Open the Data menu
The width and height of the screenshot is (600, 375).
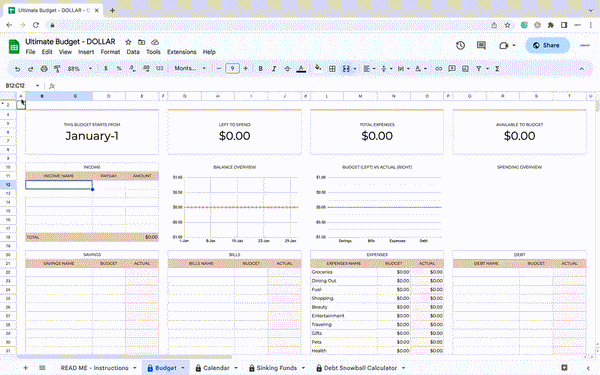[133, 52]
